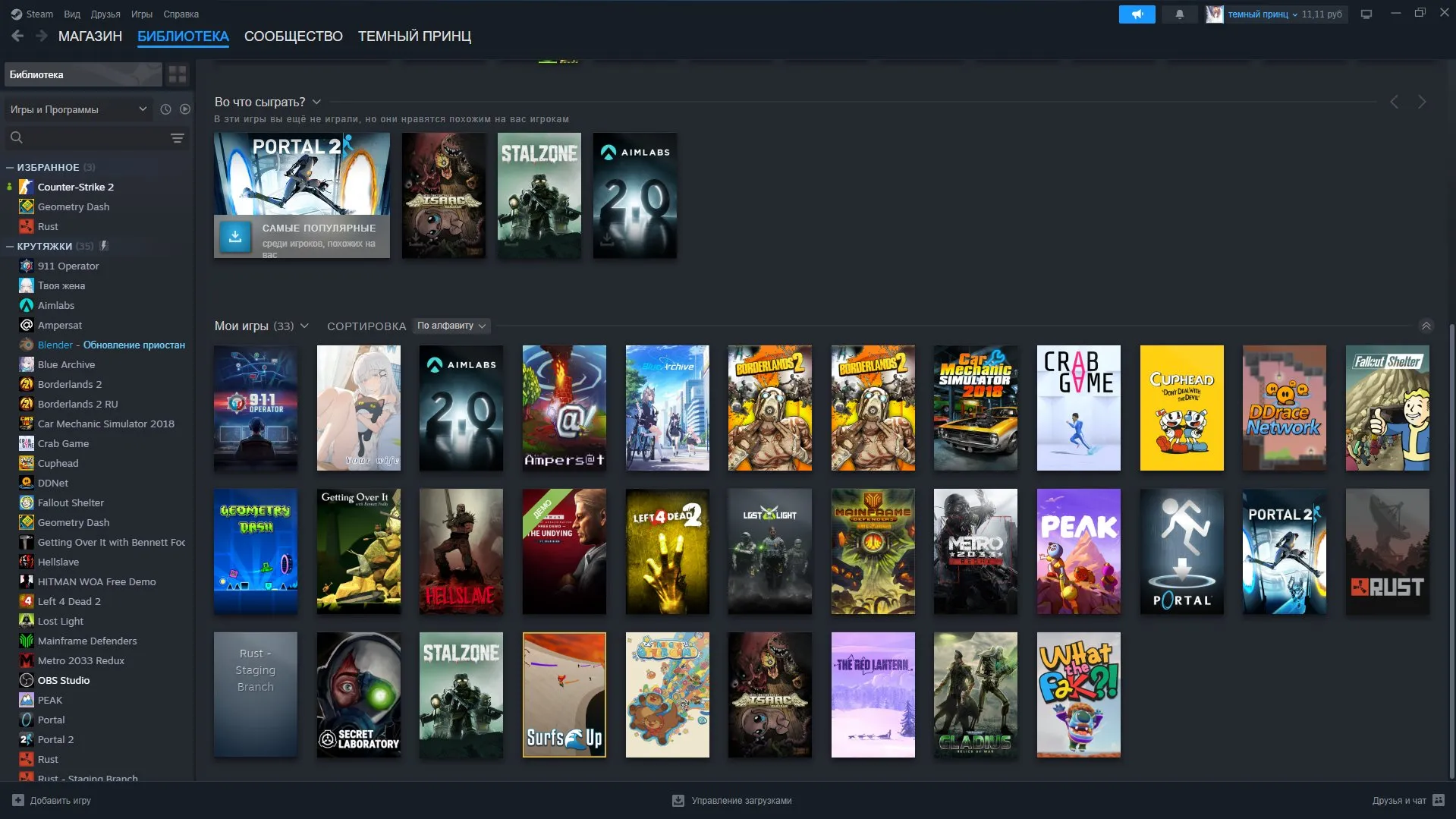Viewport: 1456px width, 819px height.
Task: Switch to Big Picture mode icon
Action: pyautogui.click(x=1366, y=14)
